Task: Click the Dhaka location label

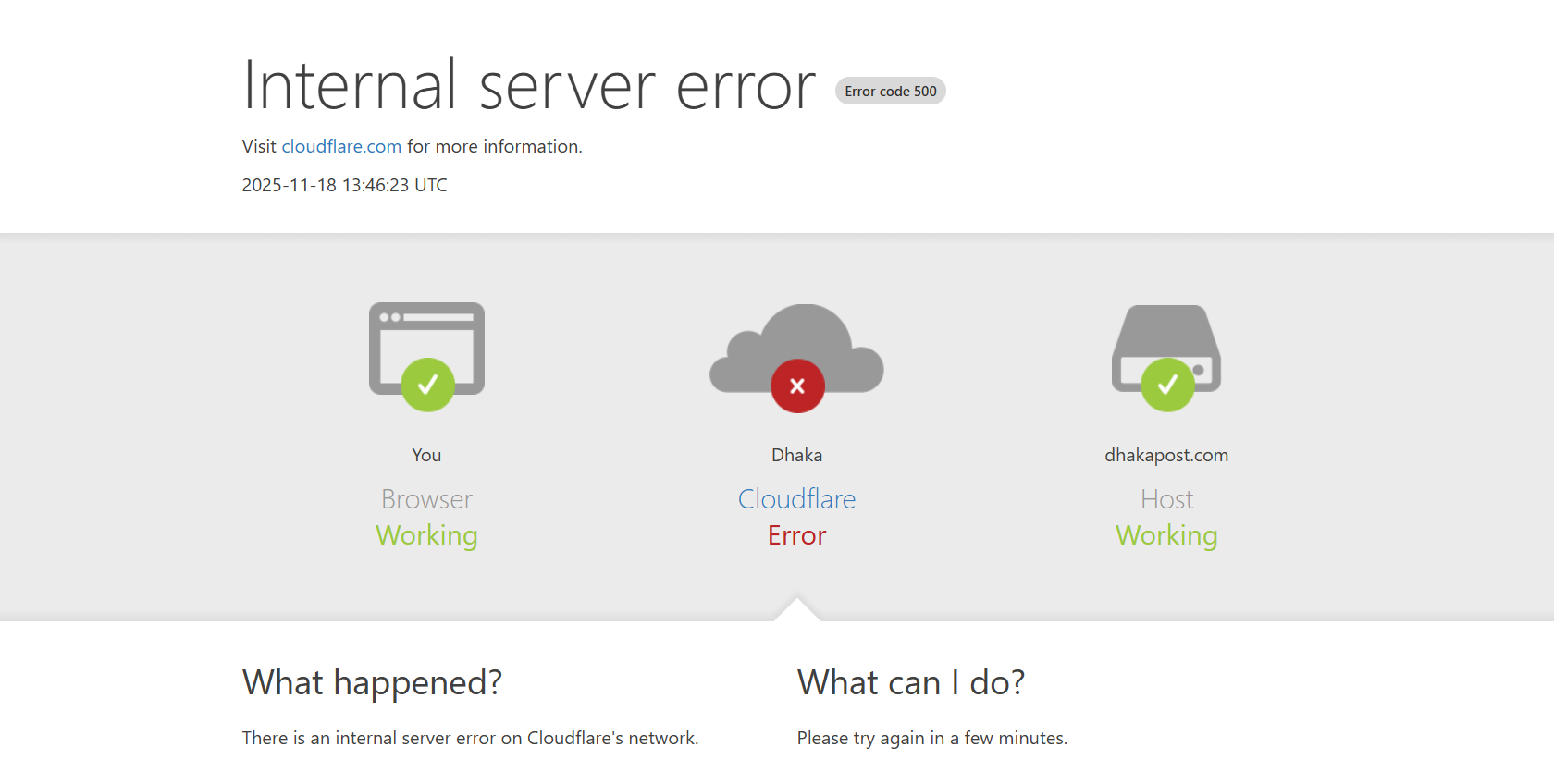Action: 796,455
